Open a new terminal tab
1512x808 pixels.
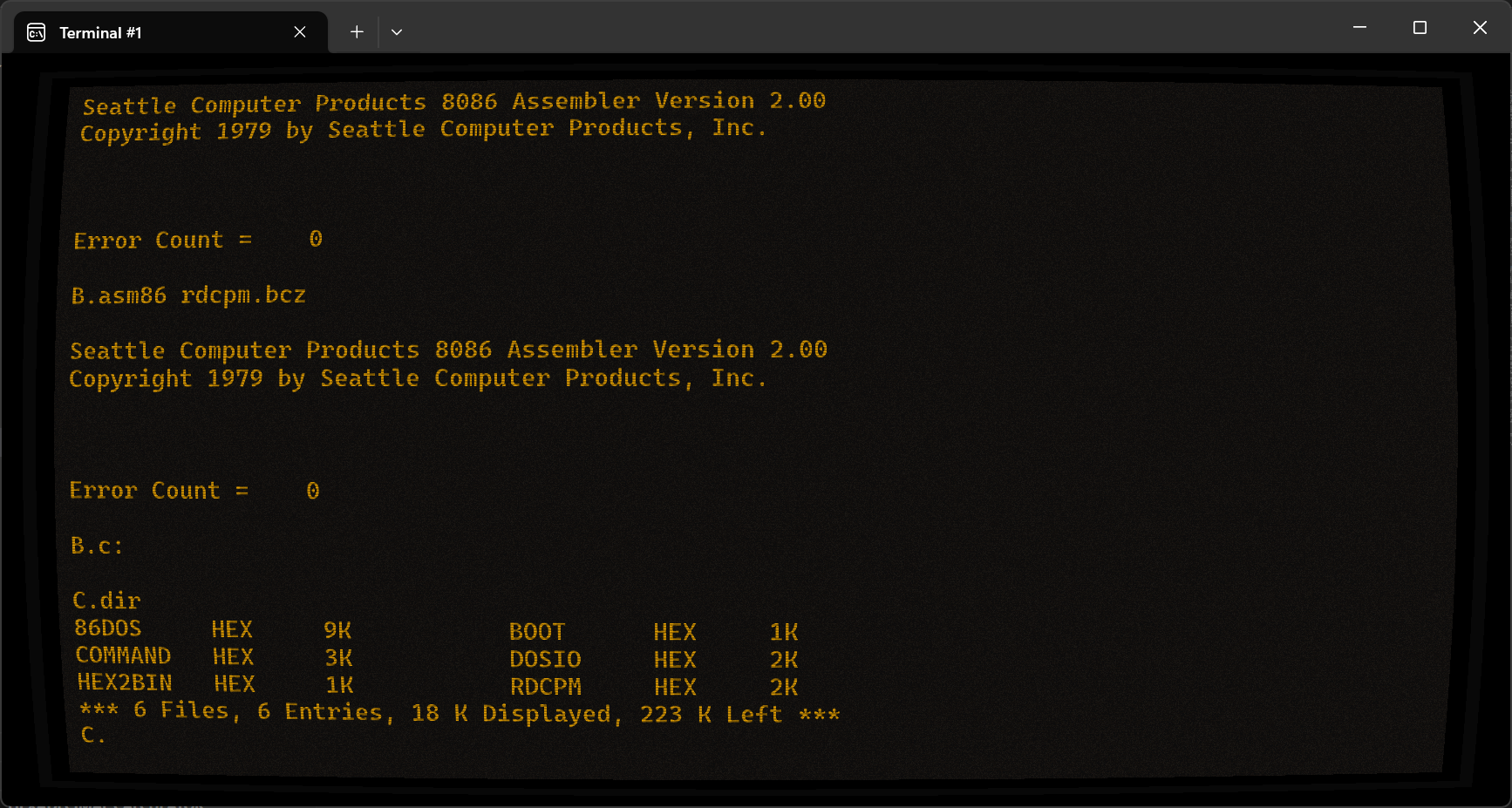[357, 32]
